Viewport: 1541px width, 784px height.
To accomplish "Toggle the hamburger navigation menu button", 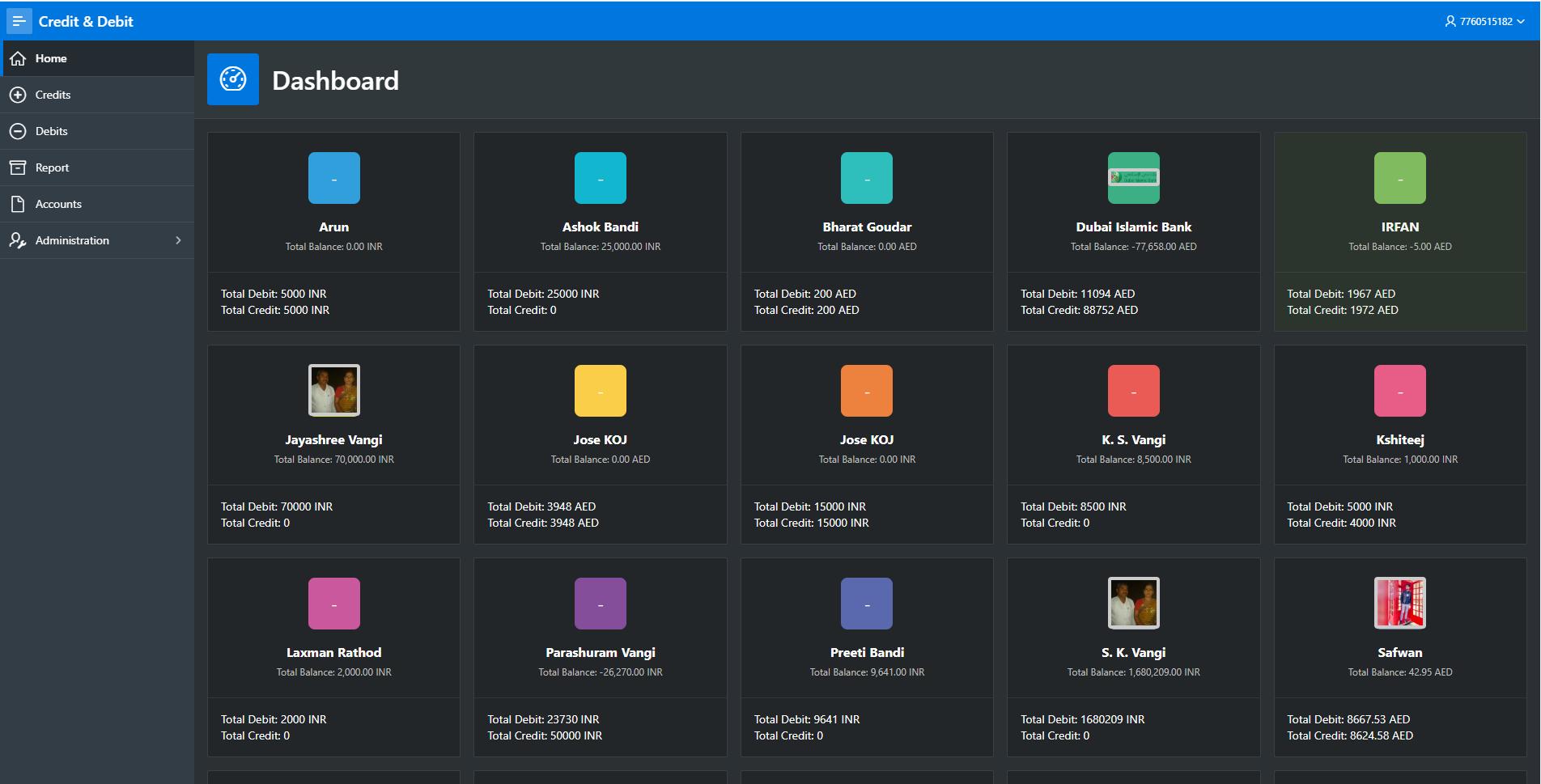I will [x=19, y=21].
